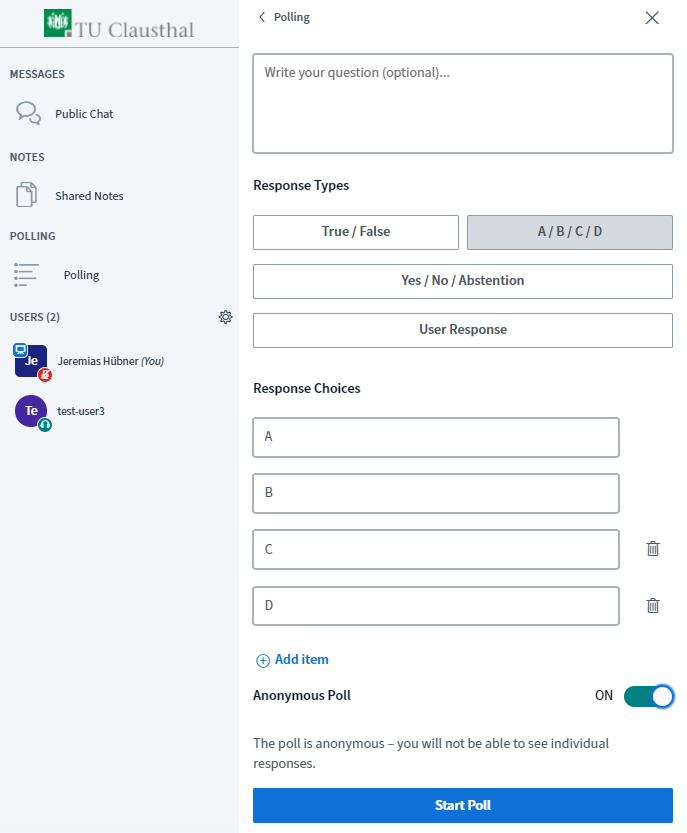
Task: Open user settings gear next to Users
Action: (225, 317)
